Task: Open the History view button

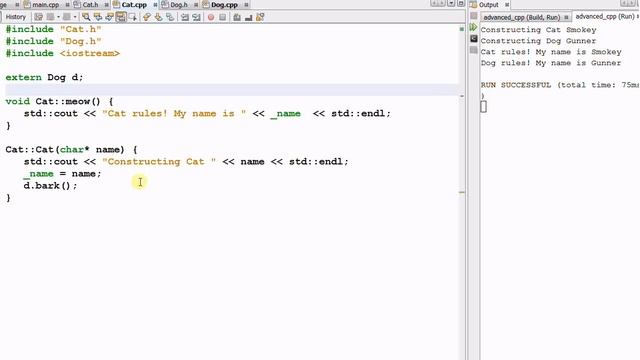Action: pos(16,17)
